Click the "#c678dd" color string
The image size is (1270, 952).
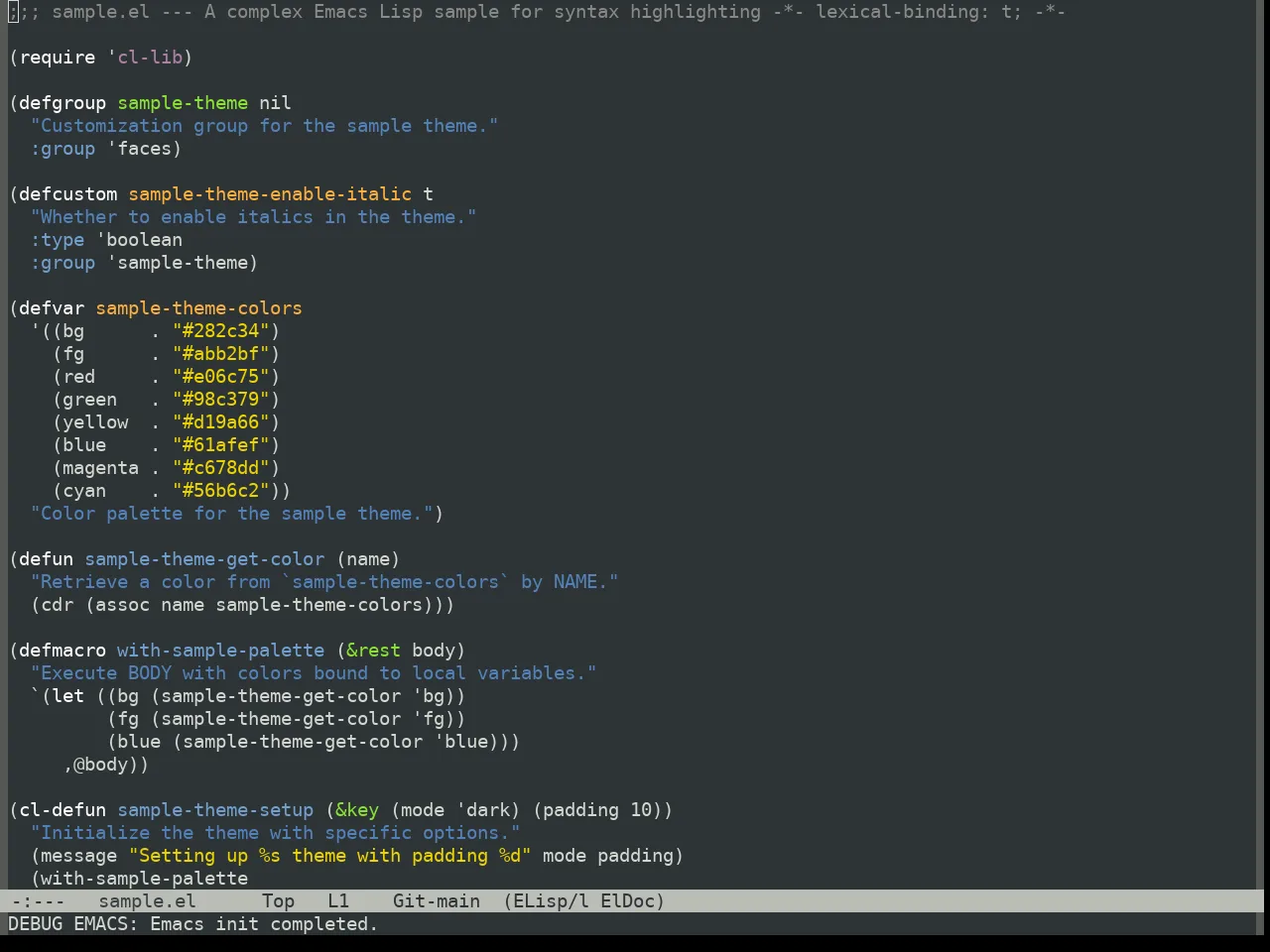tap(221, 468)
